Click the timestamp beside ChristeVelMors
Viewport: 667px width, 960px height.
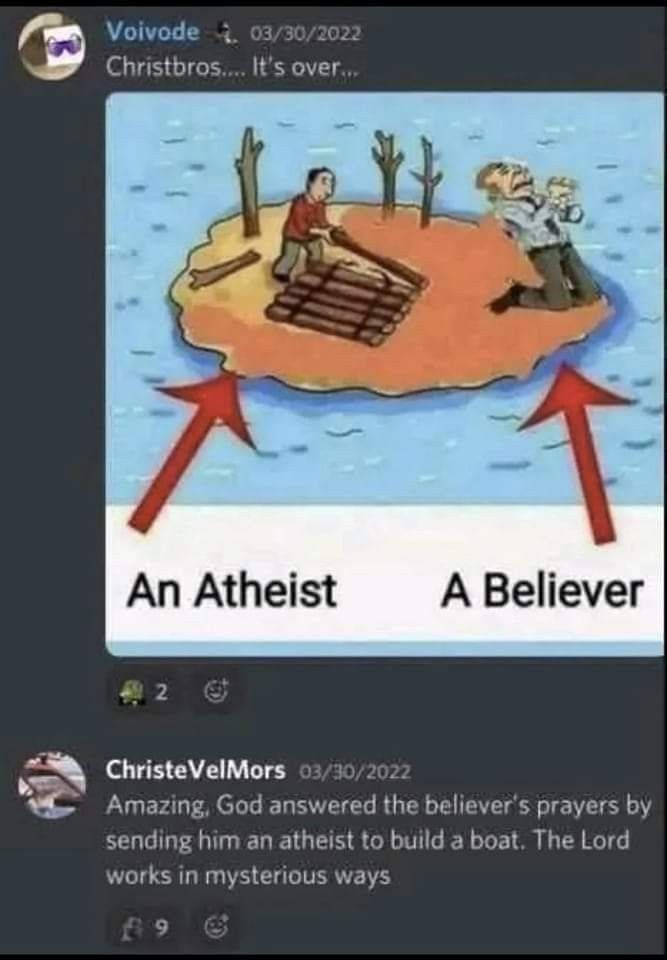[355, 770]
